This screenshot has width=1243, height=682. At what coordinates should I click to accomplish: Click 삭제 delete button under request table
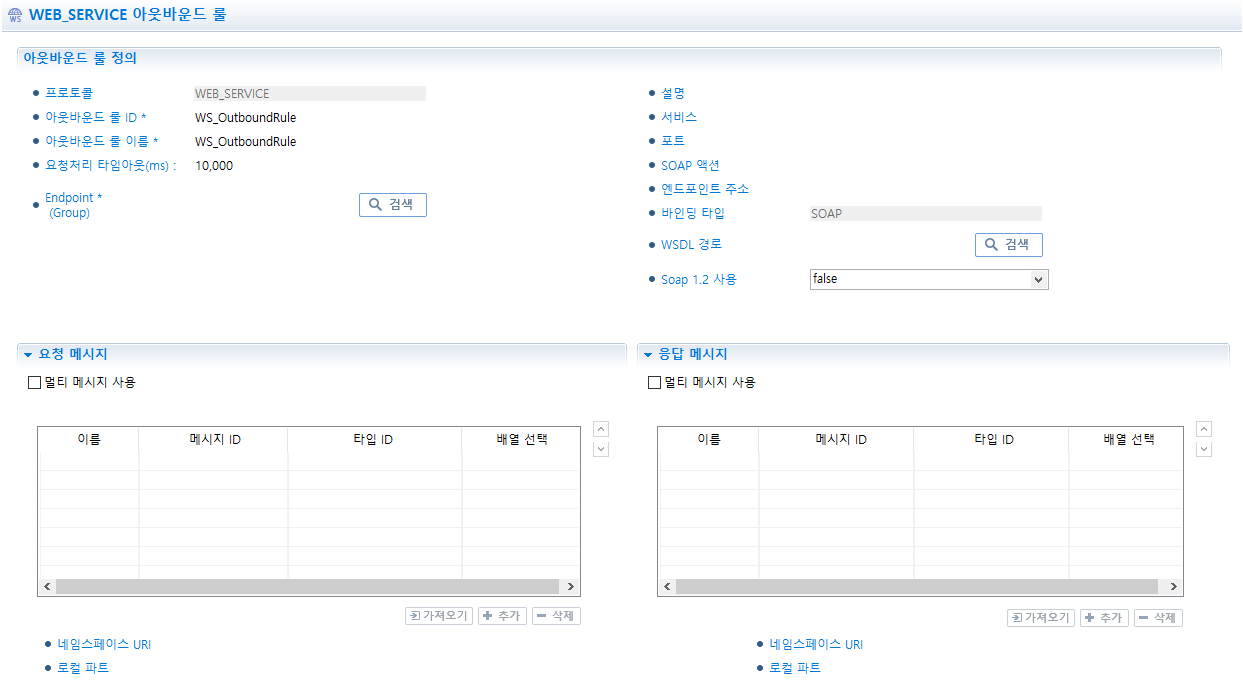click(x=556, y=616)
